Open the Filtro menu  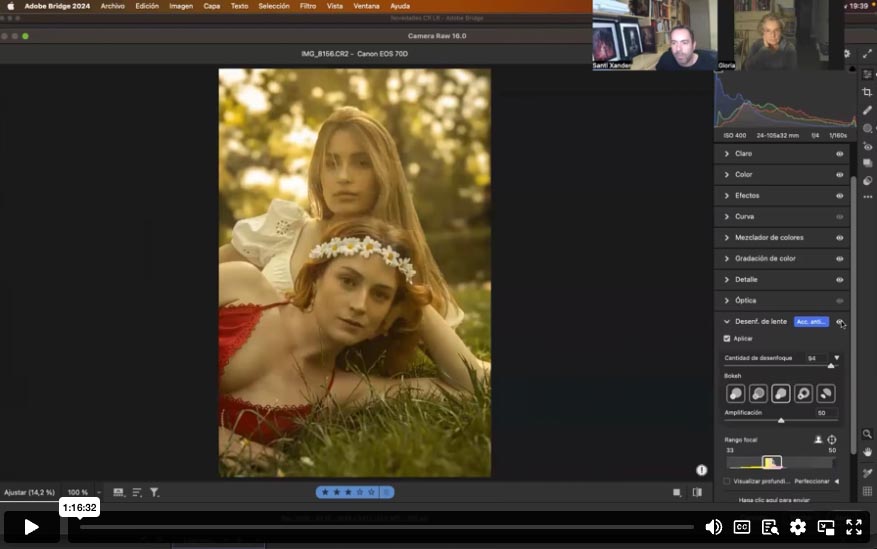click(x=308, y=6)
